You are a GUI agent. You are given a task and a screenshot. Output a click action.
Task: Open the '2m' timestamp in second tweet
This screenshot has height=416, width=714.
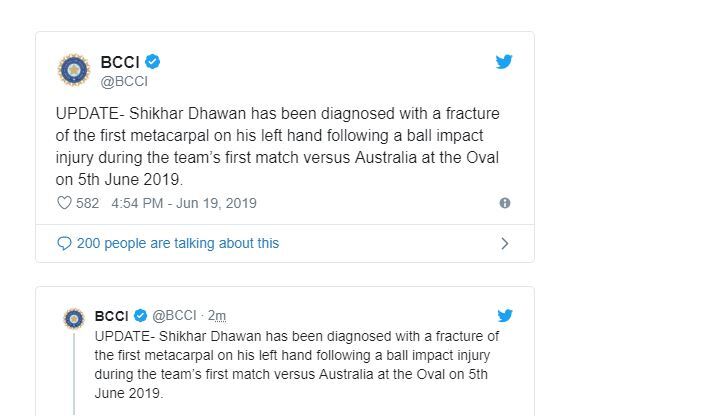click(217, 315)
